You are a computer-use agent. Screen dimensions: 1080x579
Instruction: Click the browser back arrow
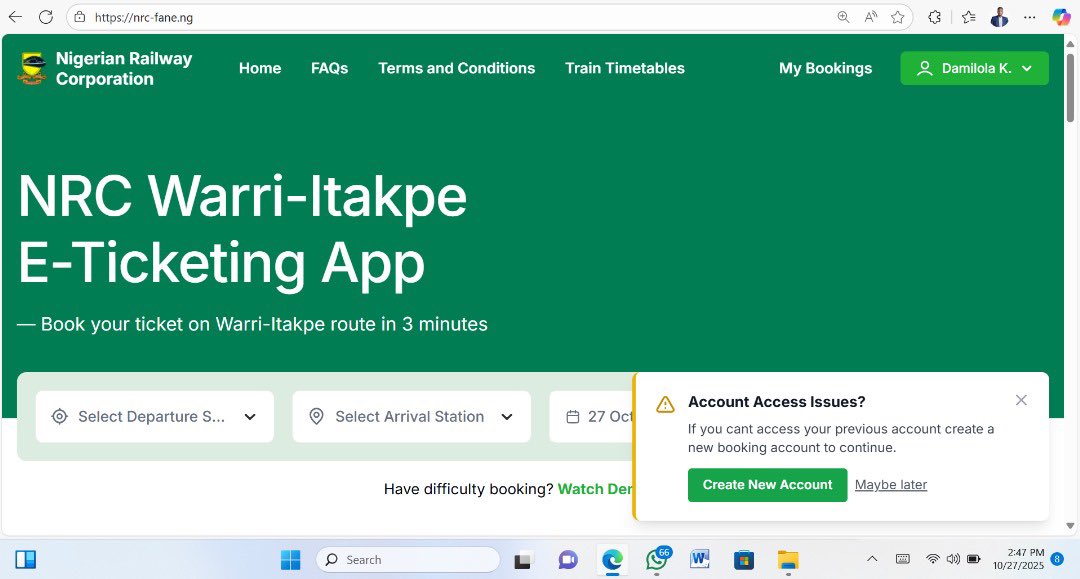[x=15, y=17]
